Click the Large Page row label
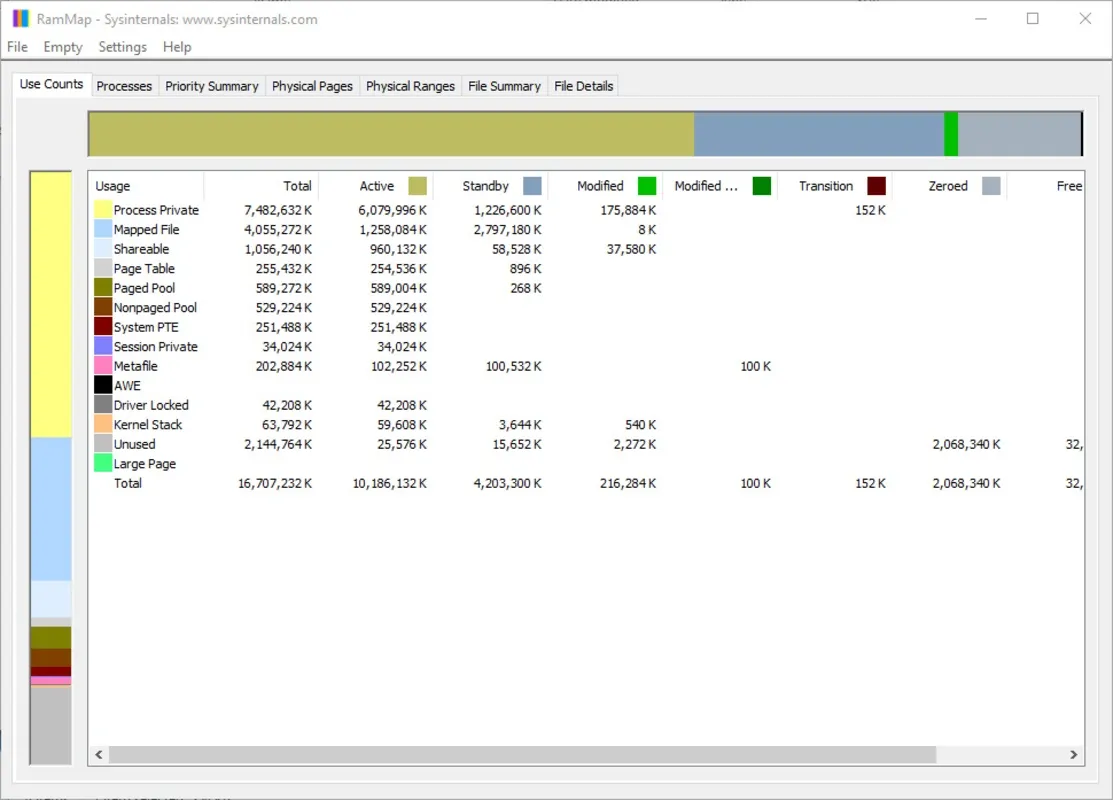This screenshot has height=800, width=1113. pyautogui.click(x=145, y=464)
